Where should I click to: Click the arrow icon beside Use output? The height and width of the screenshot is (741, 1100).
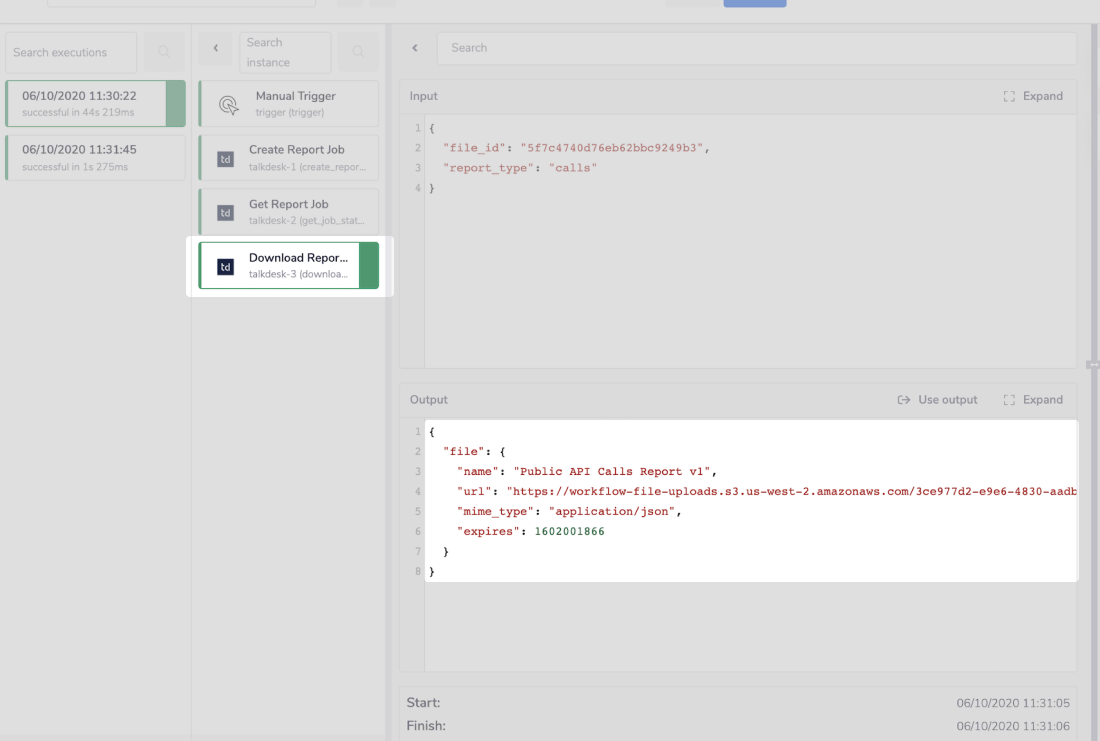903,399
